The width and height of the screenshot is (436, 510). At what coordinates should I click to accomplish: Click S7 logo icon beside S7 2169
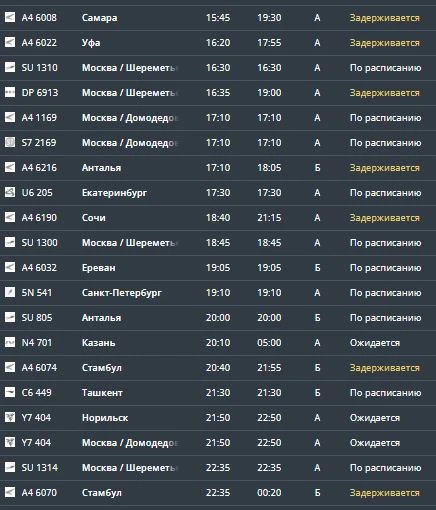10,142
